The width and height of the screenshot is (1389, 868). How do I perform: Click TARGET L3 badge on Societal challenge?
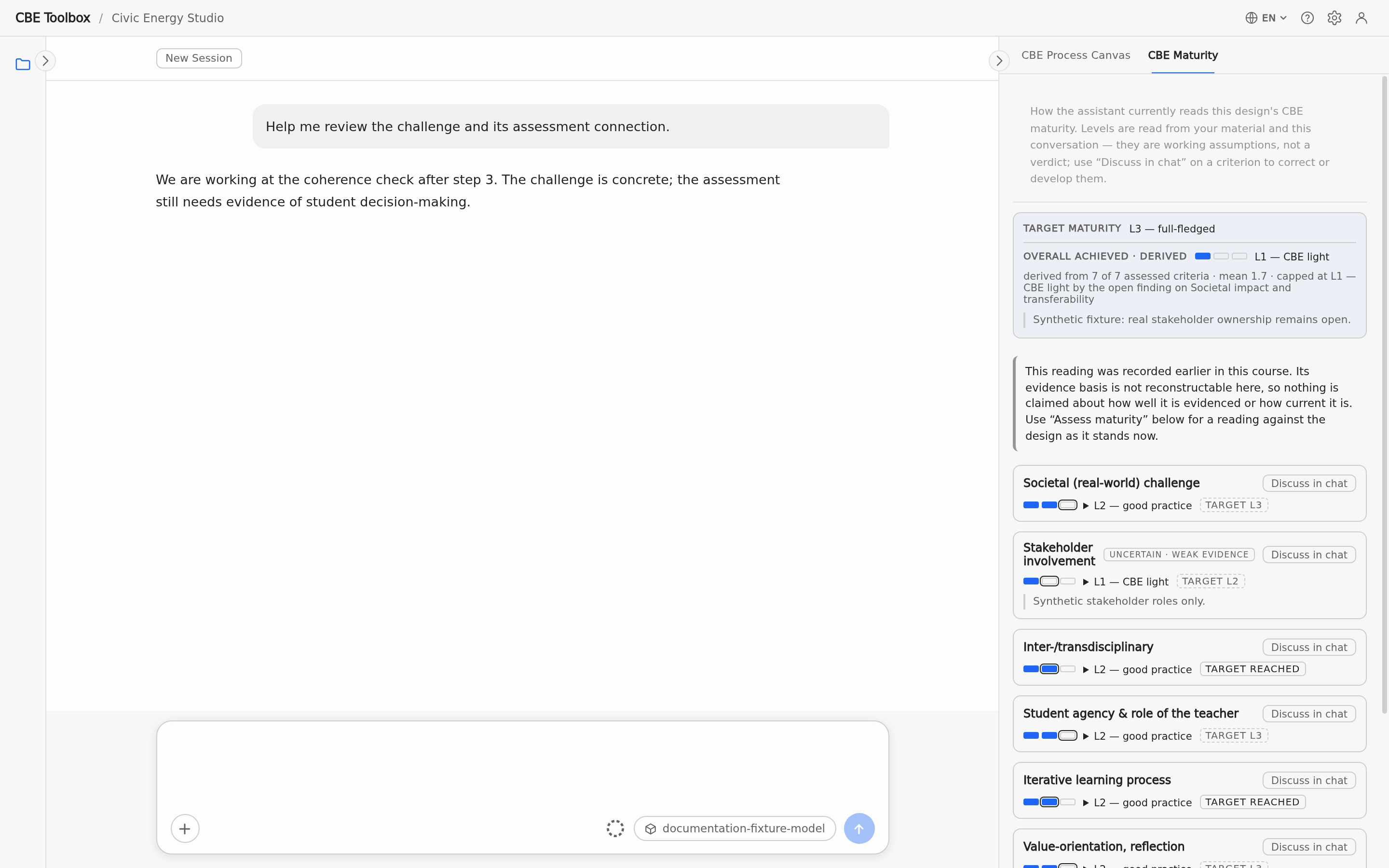coord(1233,505)
